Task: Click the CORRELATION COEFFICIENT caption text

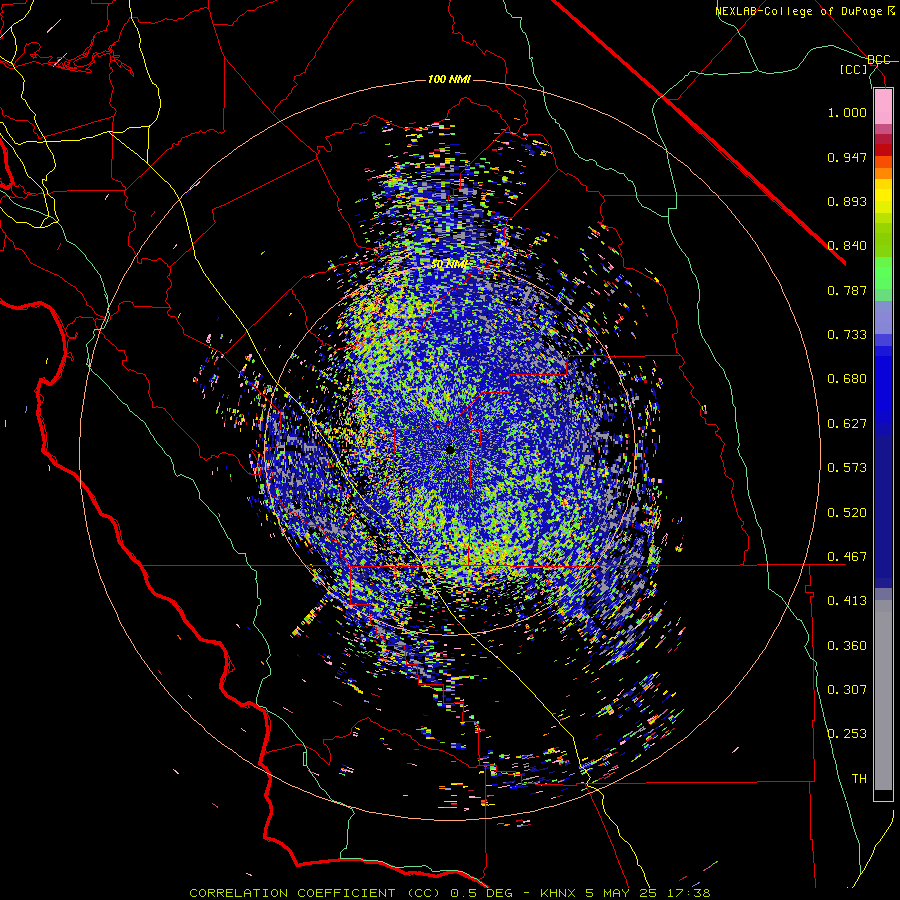Action: tap(292, 893)
